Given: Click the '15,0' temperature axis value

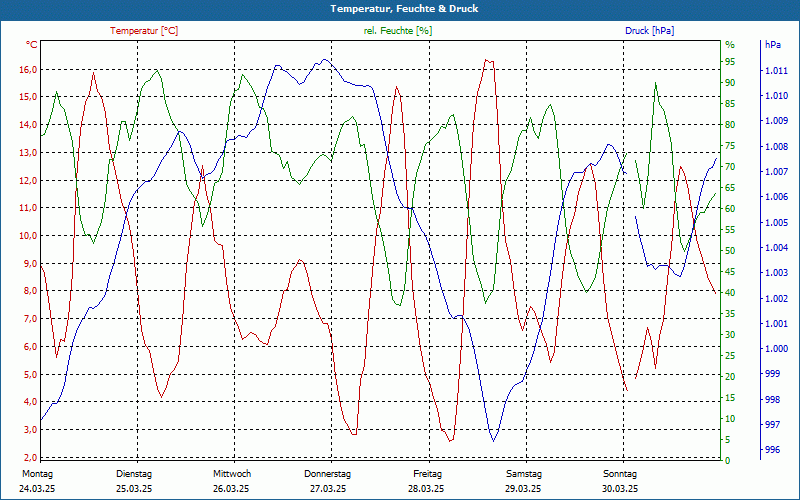Looking at the screenshot, I should point(28,97).
